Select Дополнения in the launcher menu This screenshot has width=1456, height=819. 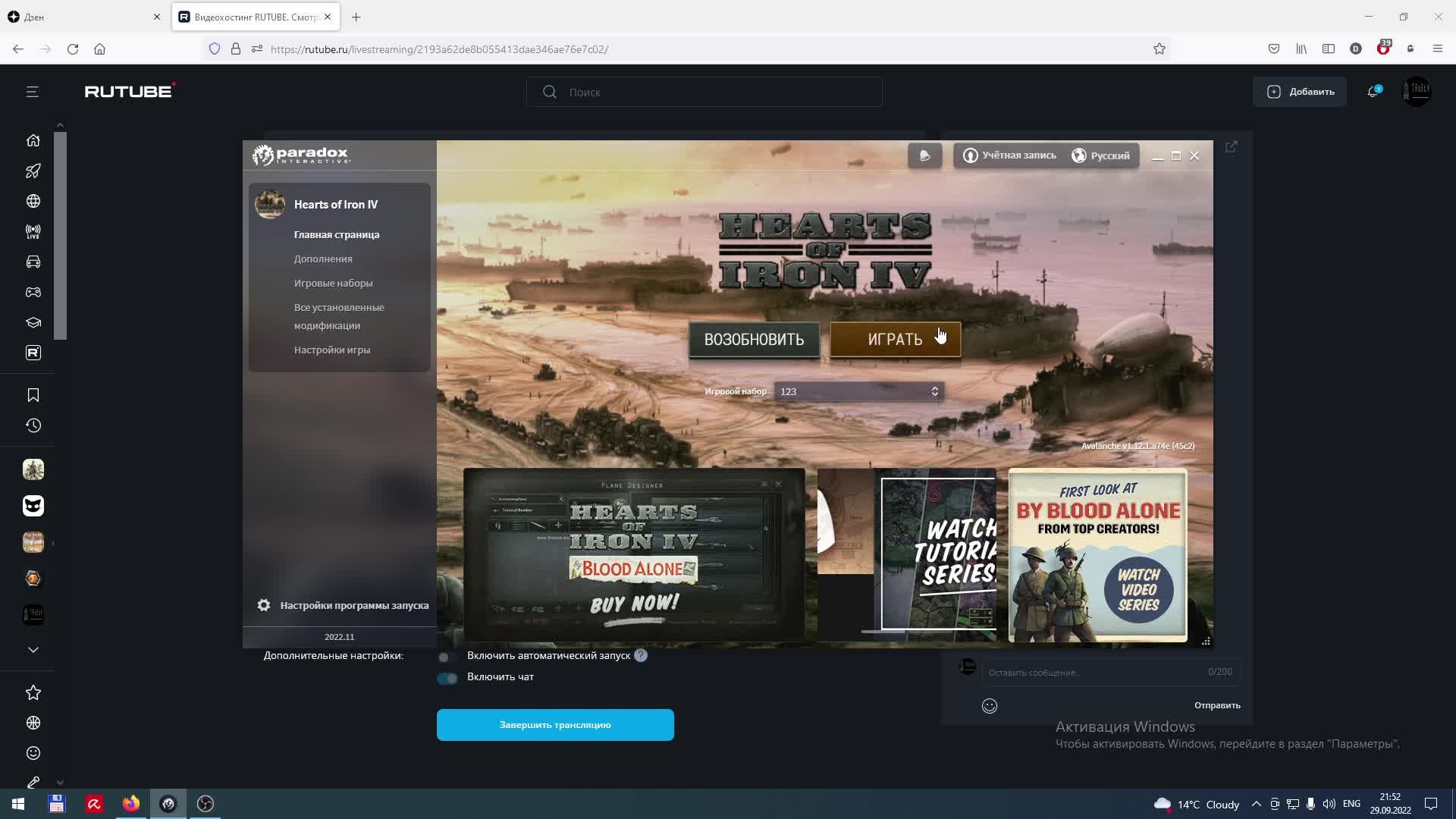(x=323, y=259)
